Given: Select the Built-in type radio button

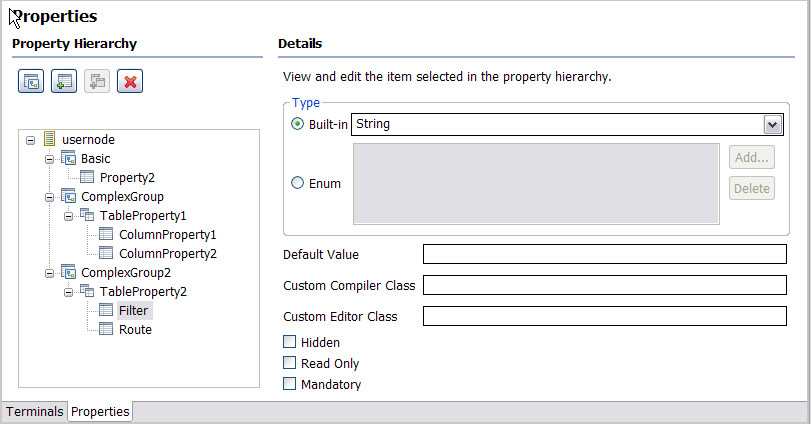Looking at the screenshot, I should (297, 124).
